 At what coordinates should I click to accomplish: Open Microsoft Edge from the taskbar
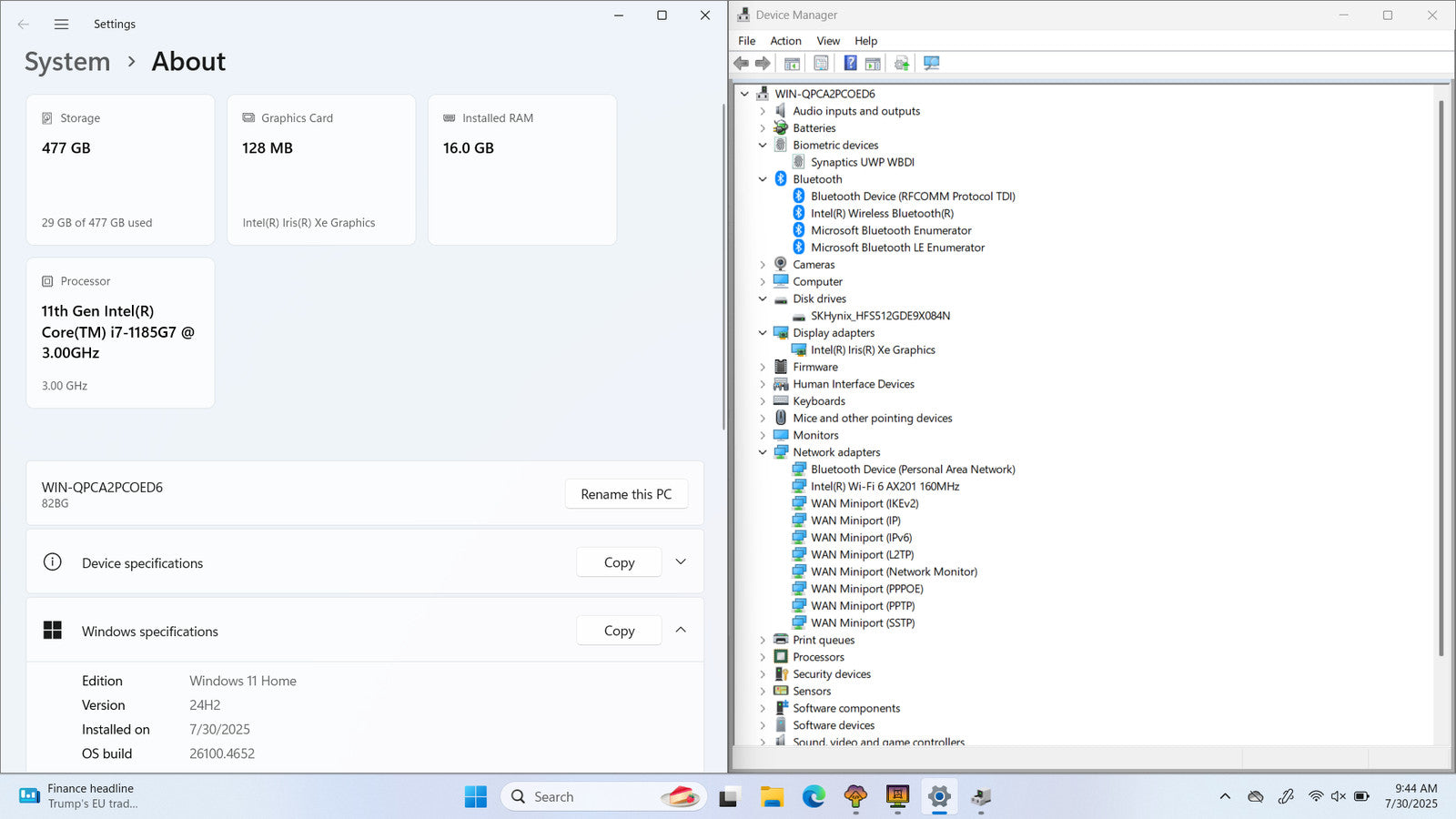tap(814, 797)
